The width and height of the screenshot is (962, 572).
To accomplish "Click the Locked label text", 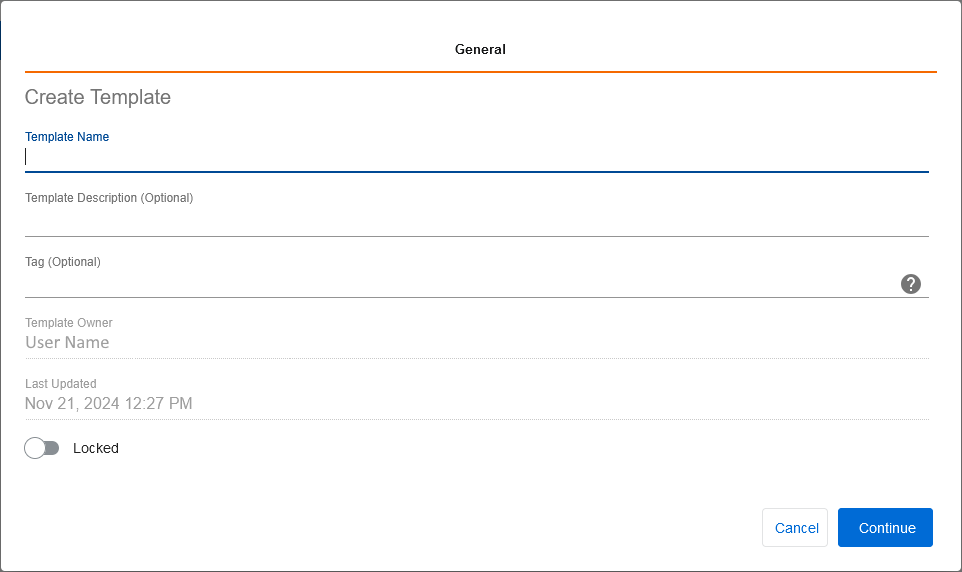I will coord(96,448).
